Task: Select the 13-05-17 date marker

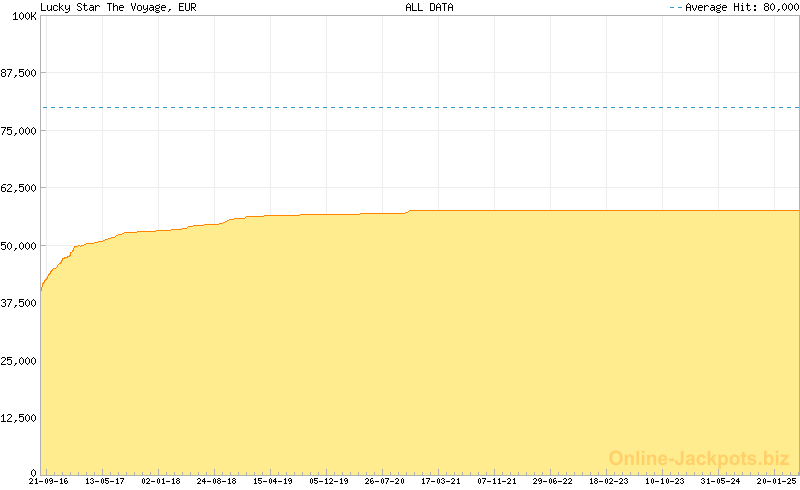Action: [104, 481]
